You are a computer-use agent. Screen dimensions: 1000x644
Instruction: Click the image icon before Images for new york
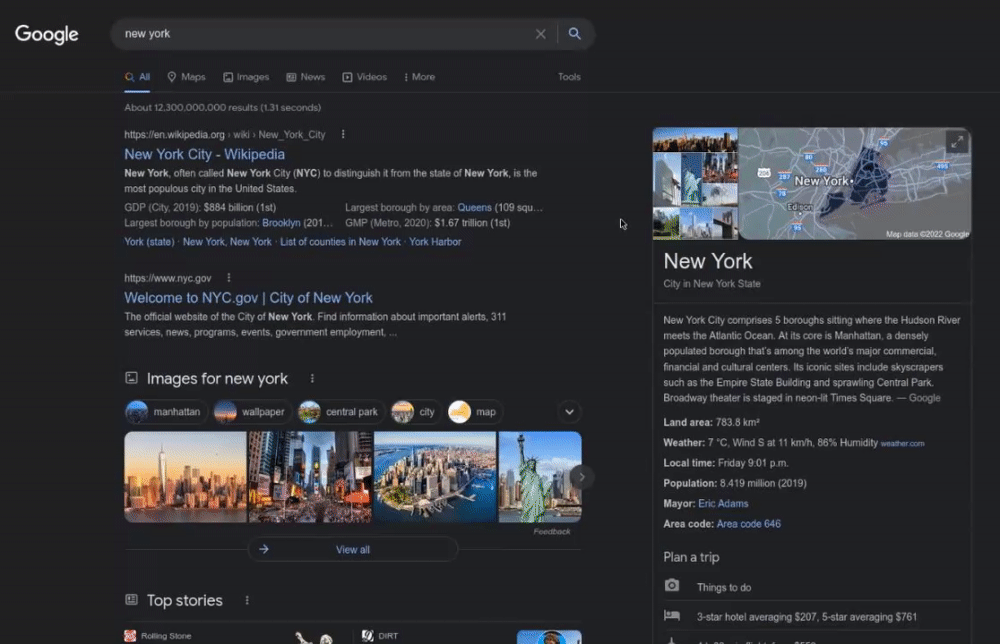[x=131, y=378]
